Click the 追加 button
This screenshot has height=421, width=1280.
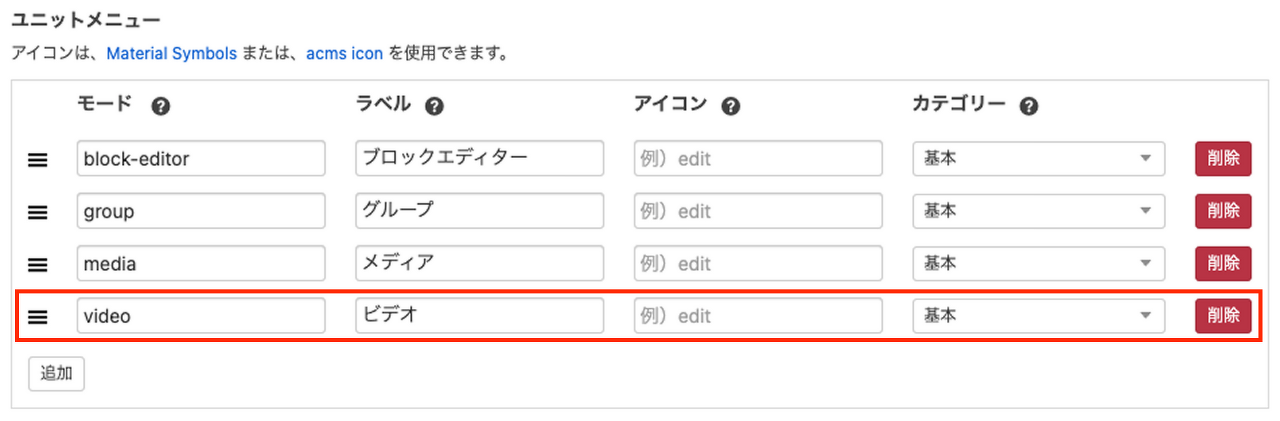pyautogui.click(x=56, y=373)
